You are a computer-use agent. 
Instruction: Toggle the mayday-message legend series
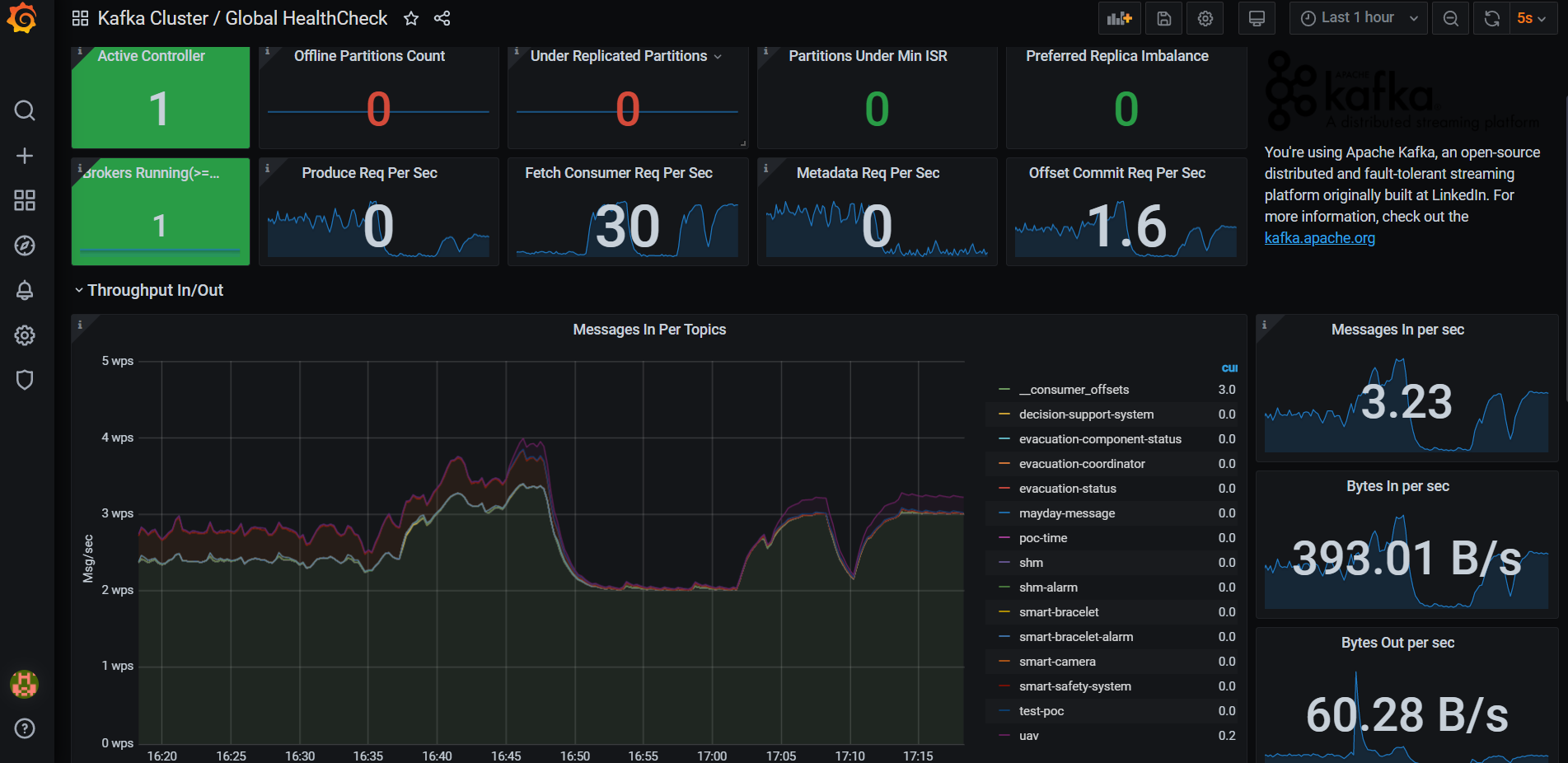pos(1066,513)
